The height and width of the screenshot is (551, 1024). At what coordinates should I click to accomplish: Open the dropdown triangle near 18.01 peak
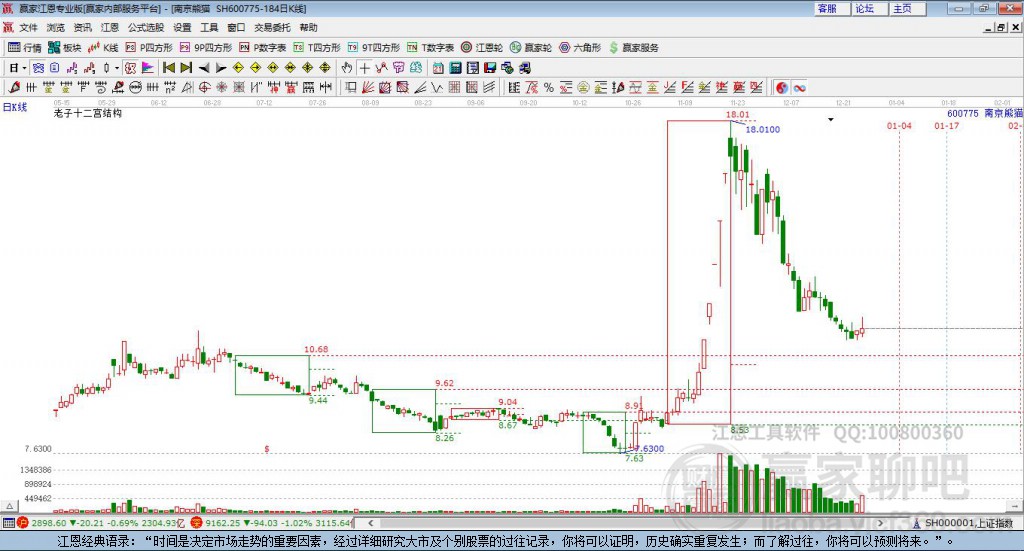(x=831, y=119)
